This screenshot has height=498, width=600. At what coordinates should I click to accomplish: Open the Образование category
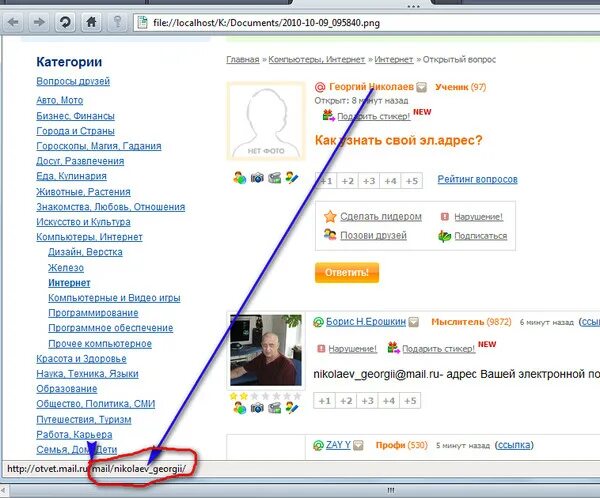point(67,389)
